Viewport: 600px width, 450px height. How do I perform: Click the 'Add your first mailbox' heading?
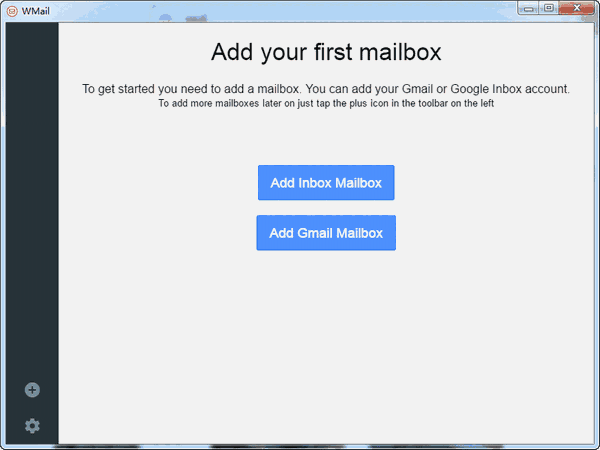(x=326, y=52)
